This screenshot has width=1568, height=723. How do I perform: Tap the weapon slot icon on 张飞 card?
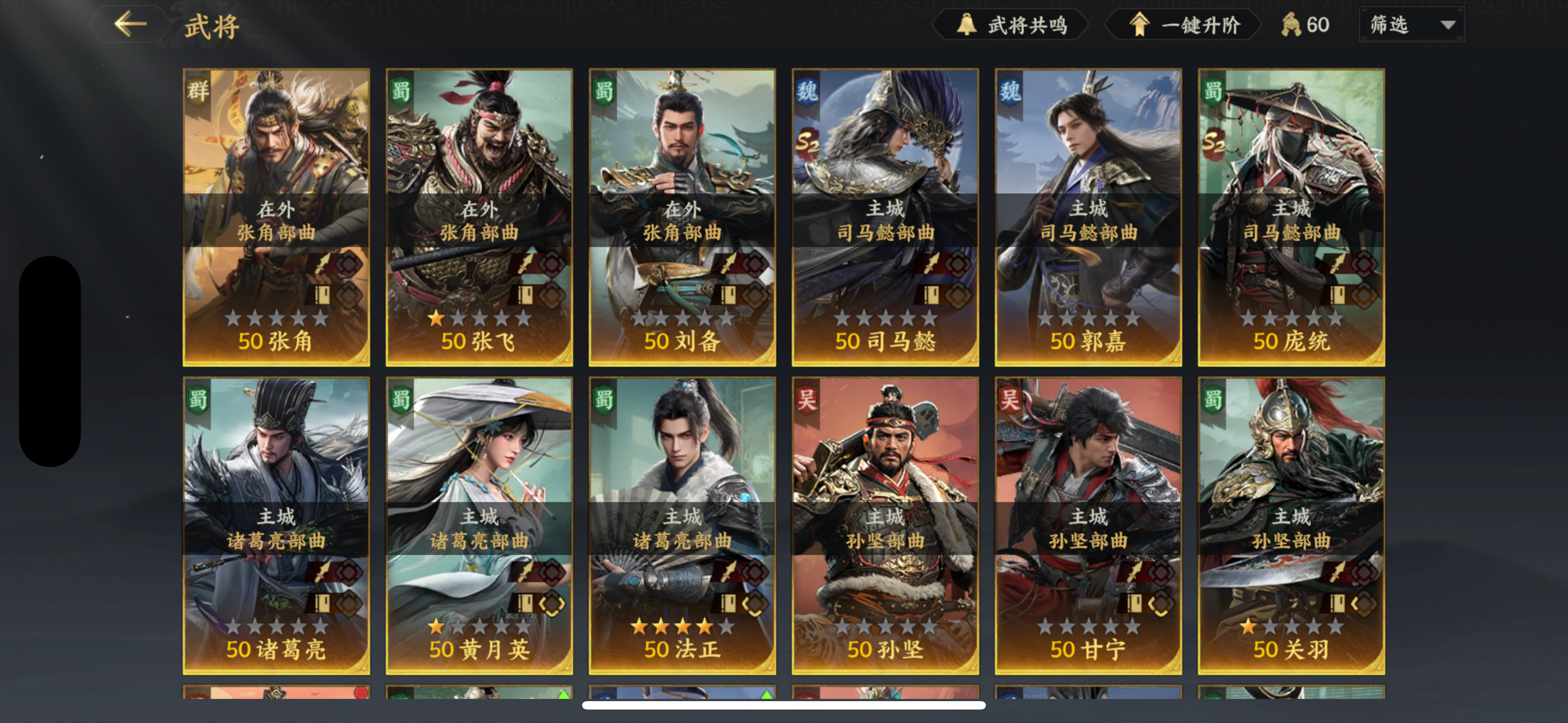click(x=525, y=263)
